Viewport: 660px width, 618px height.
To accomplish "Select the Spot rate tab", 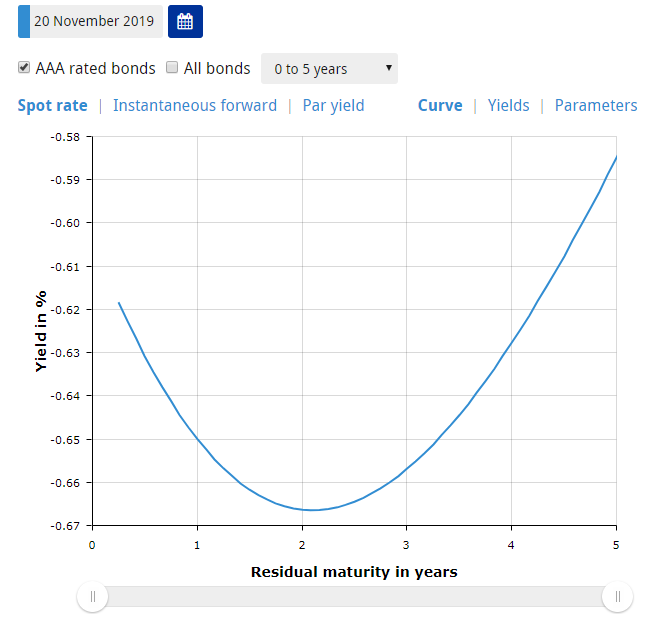I will 53,105.
